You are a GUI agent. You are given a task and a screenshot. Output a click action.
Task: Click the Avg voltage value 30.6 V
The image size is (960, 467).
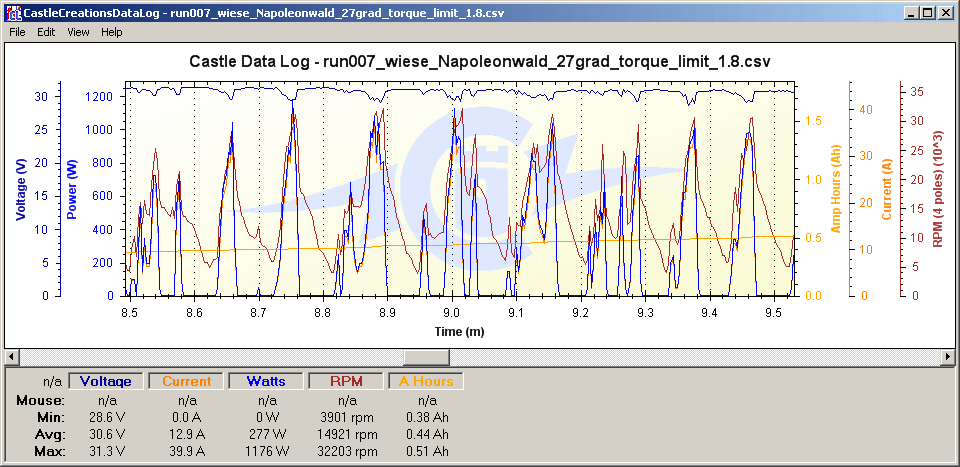[107, 435]
